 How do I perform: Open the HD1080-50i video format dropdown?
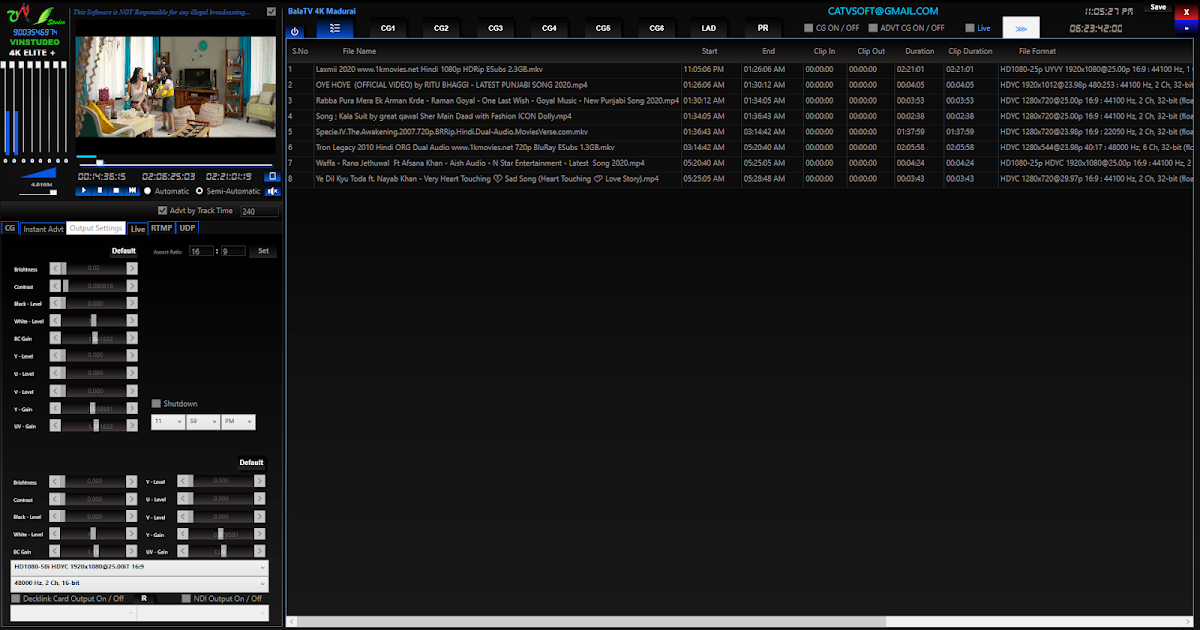click(x=140, y=567)
